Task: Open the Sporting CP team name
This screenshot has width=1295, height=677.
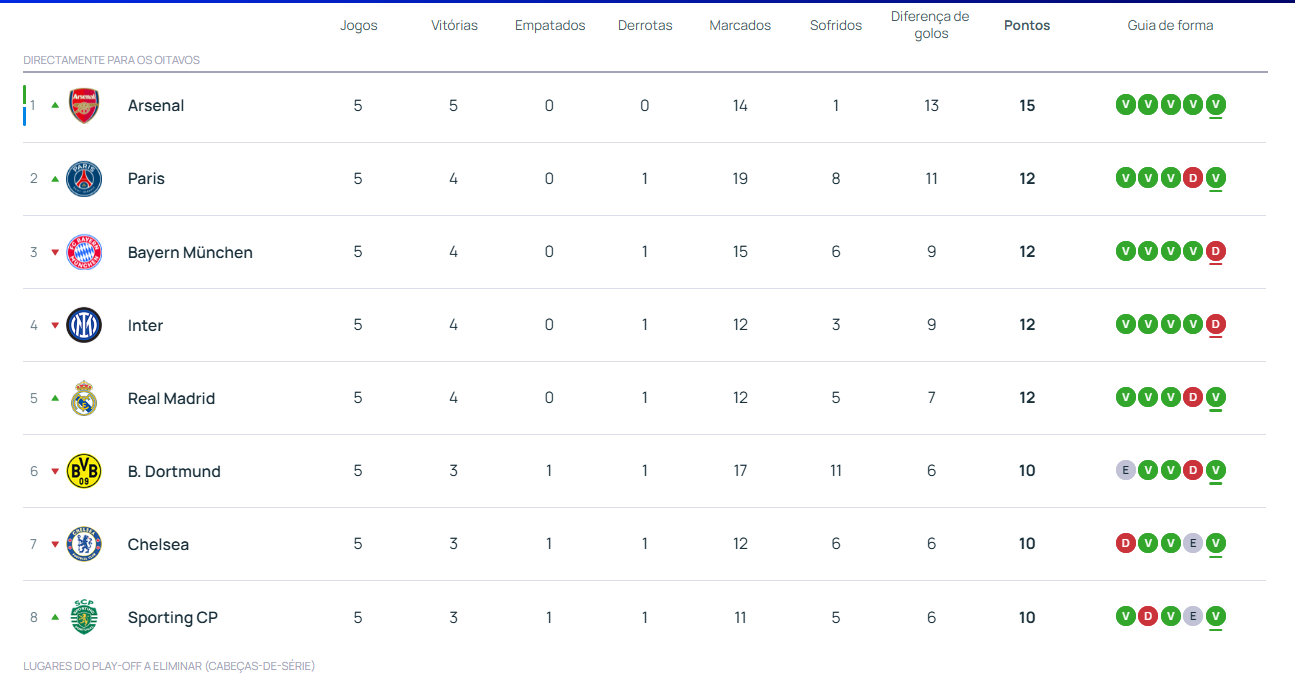Action: [172, 617]
